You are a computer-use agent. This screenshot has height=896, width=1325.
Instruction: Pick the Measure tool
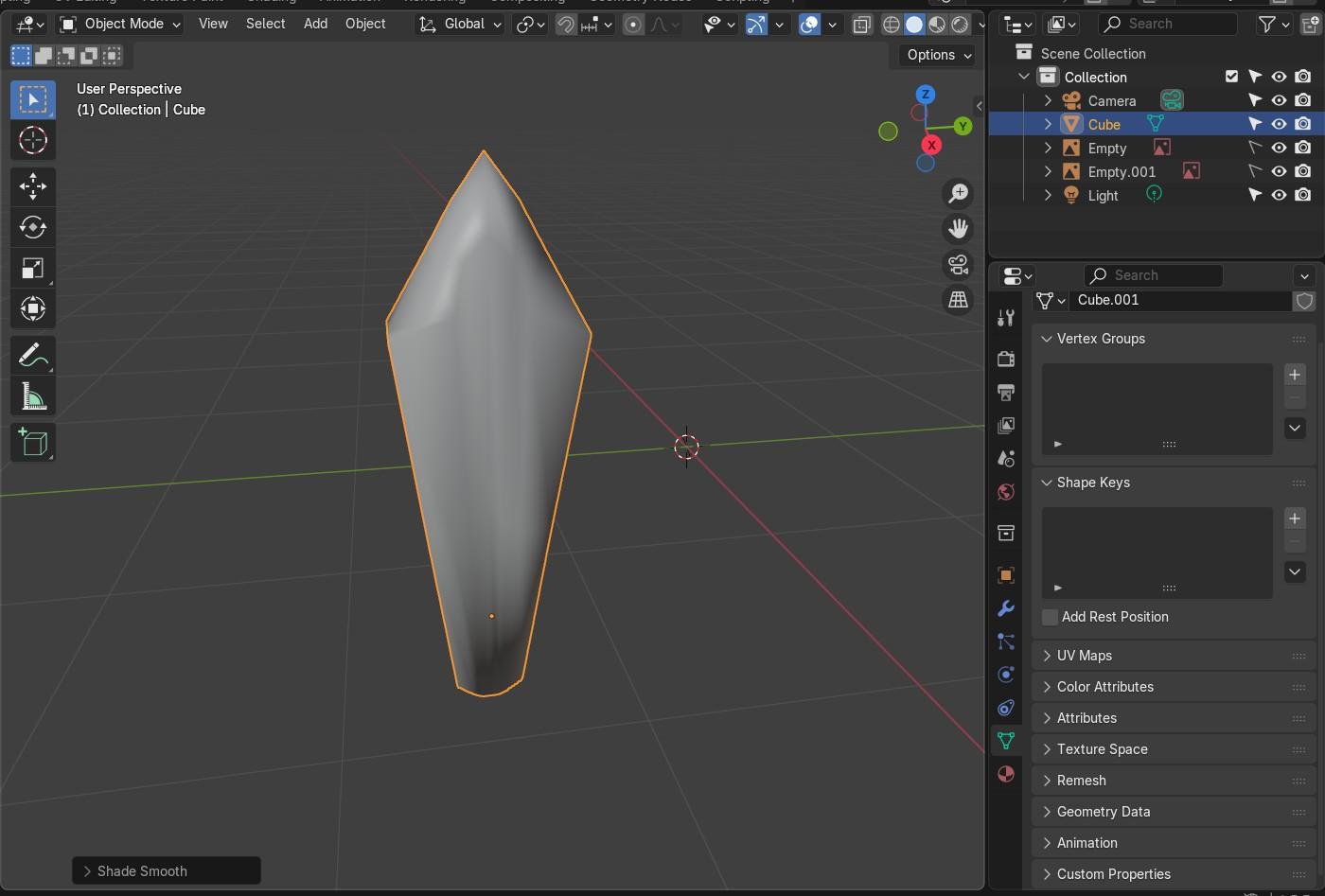point(32,397)
